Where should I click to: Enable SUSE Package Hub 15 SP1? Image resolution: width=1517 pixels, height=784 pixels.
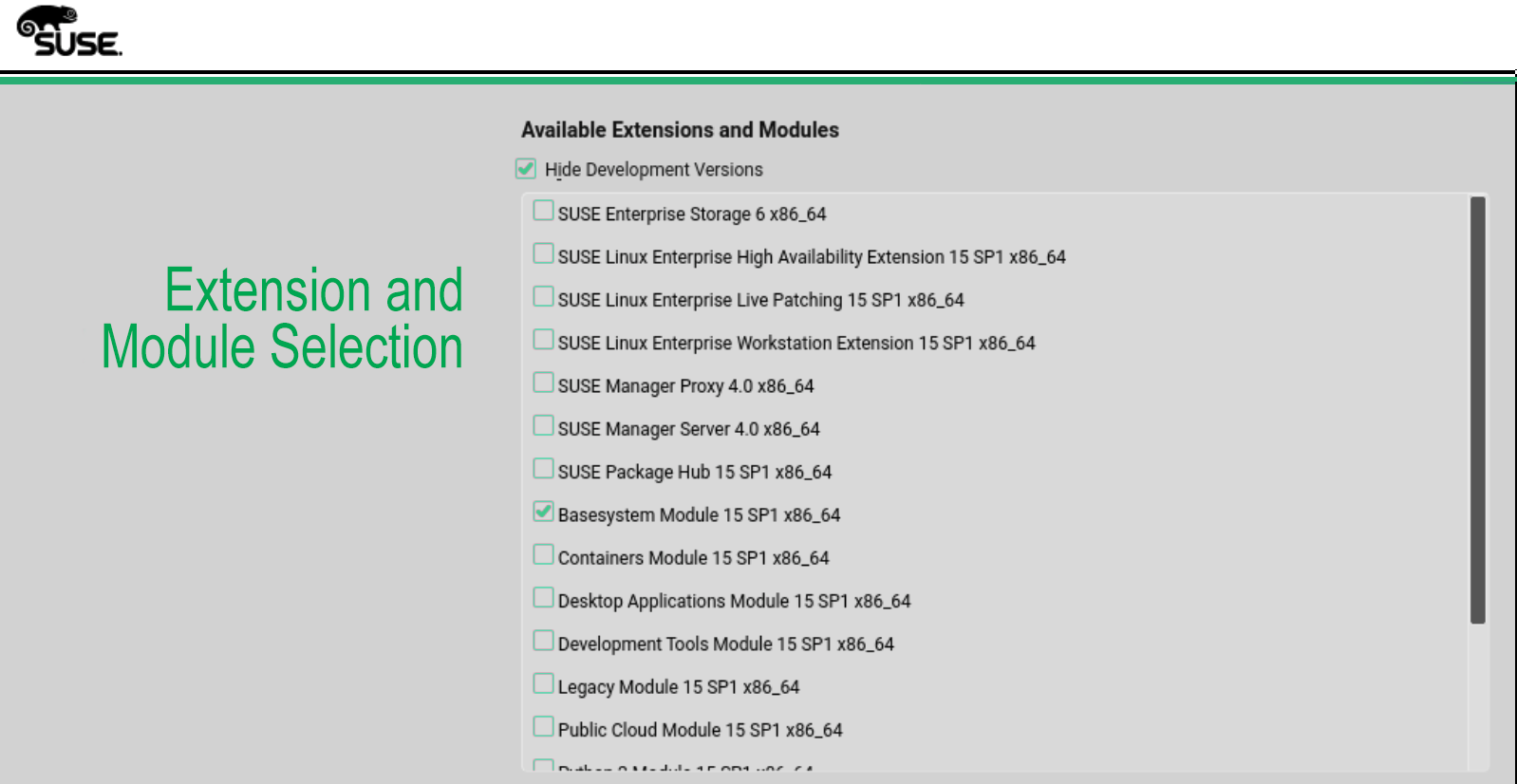543,469
